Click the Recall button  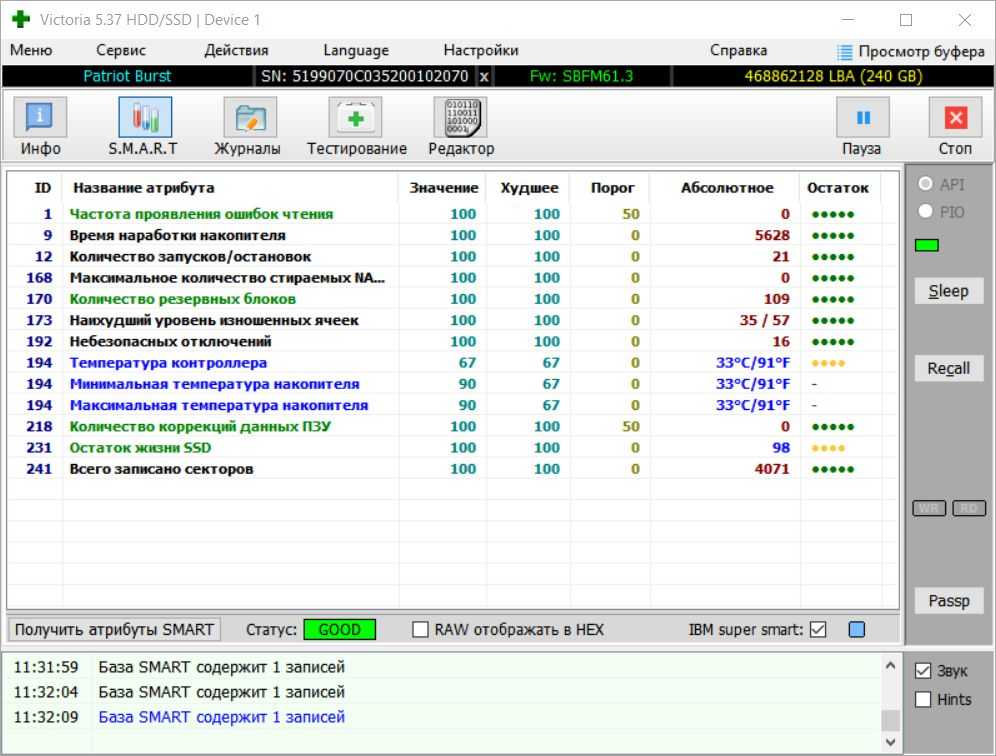tap(949, 368)
